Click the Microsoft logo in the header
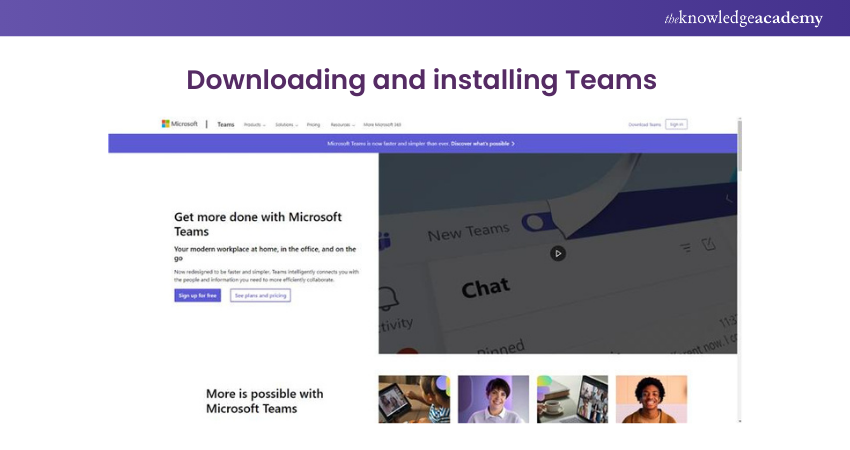This screenshot has width=850, height=450. coord(180,124)
